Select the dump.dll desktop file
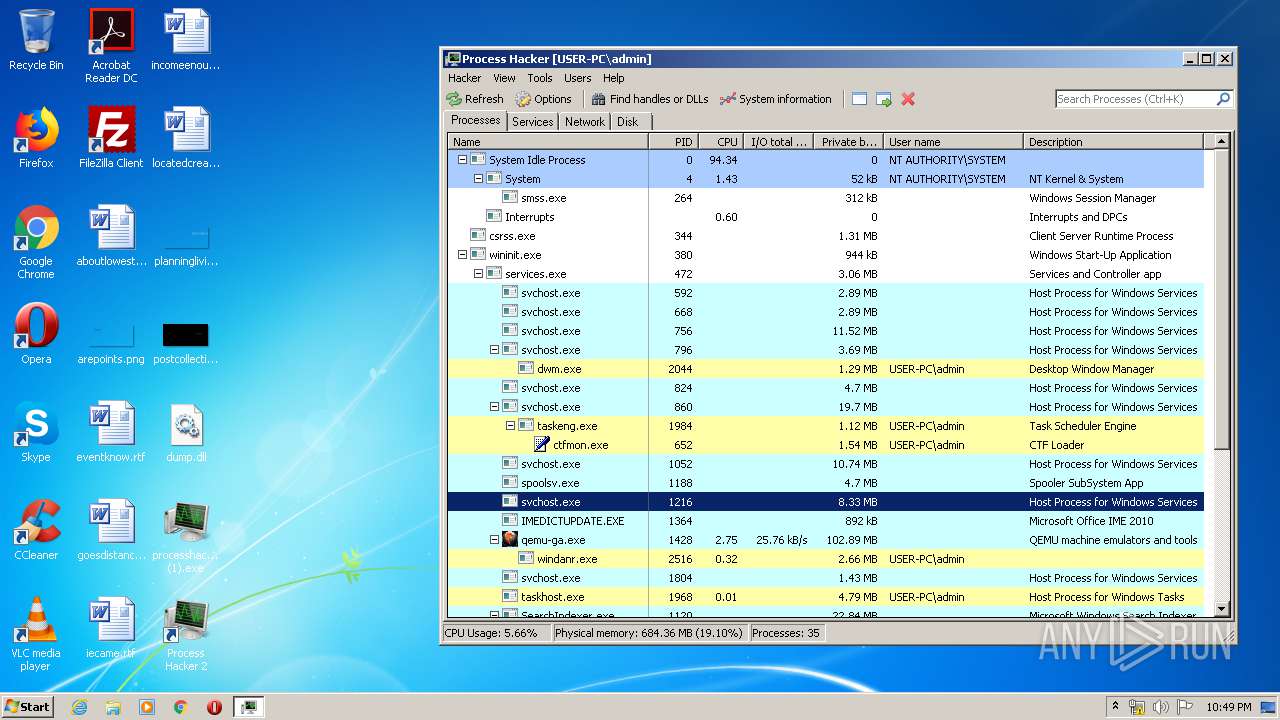Image resolution: width=1280 pixels, height=720 pixels. coord(186,432)
